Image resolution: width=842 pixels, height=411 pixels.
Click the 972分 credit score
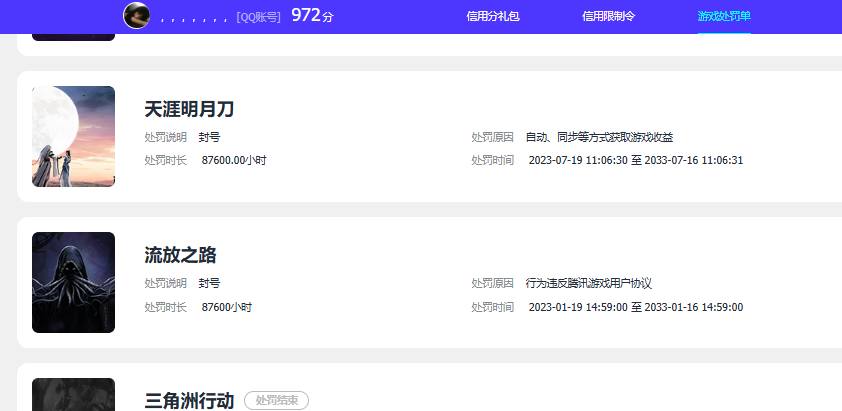coord(312,16)
